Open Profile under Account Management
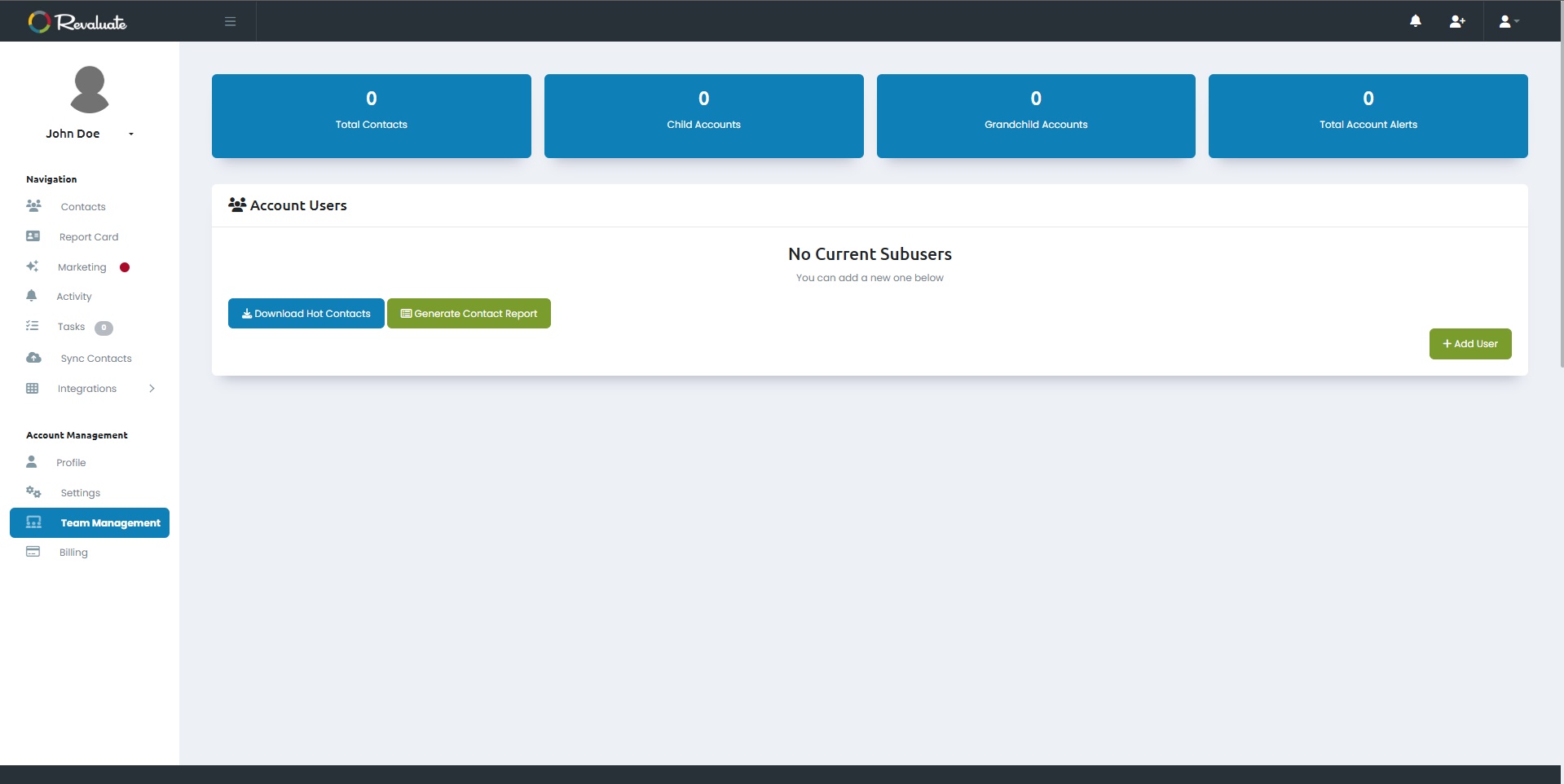 point(71,463)
